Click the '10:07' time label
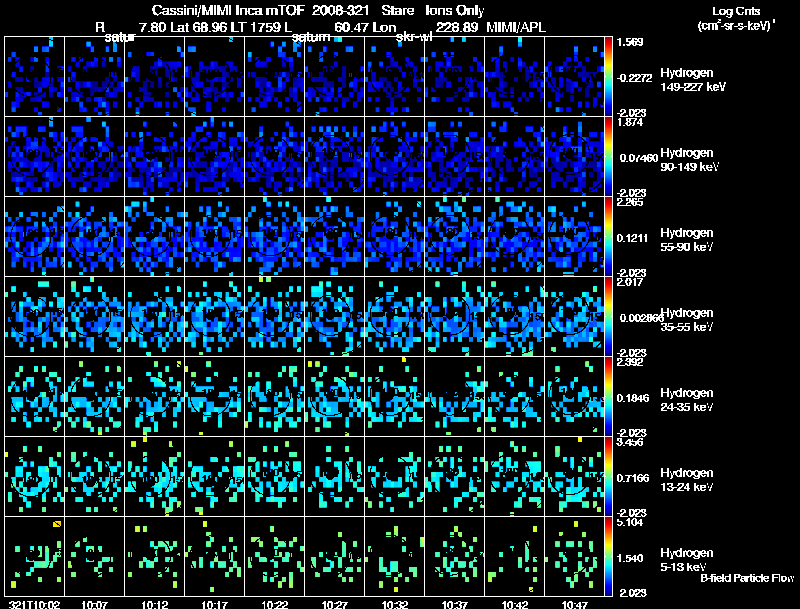The image size is (800, 609). pyautogui.click(x=94, y=604)
